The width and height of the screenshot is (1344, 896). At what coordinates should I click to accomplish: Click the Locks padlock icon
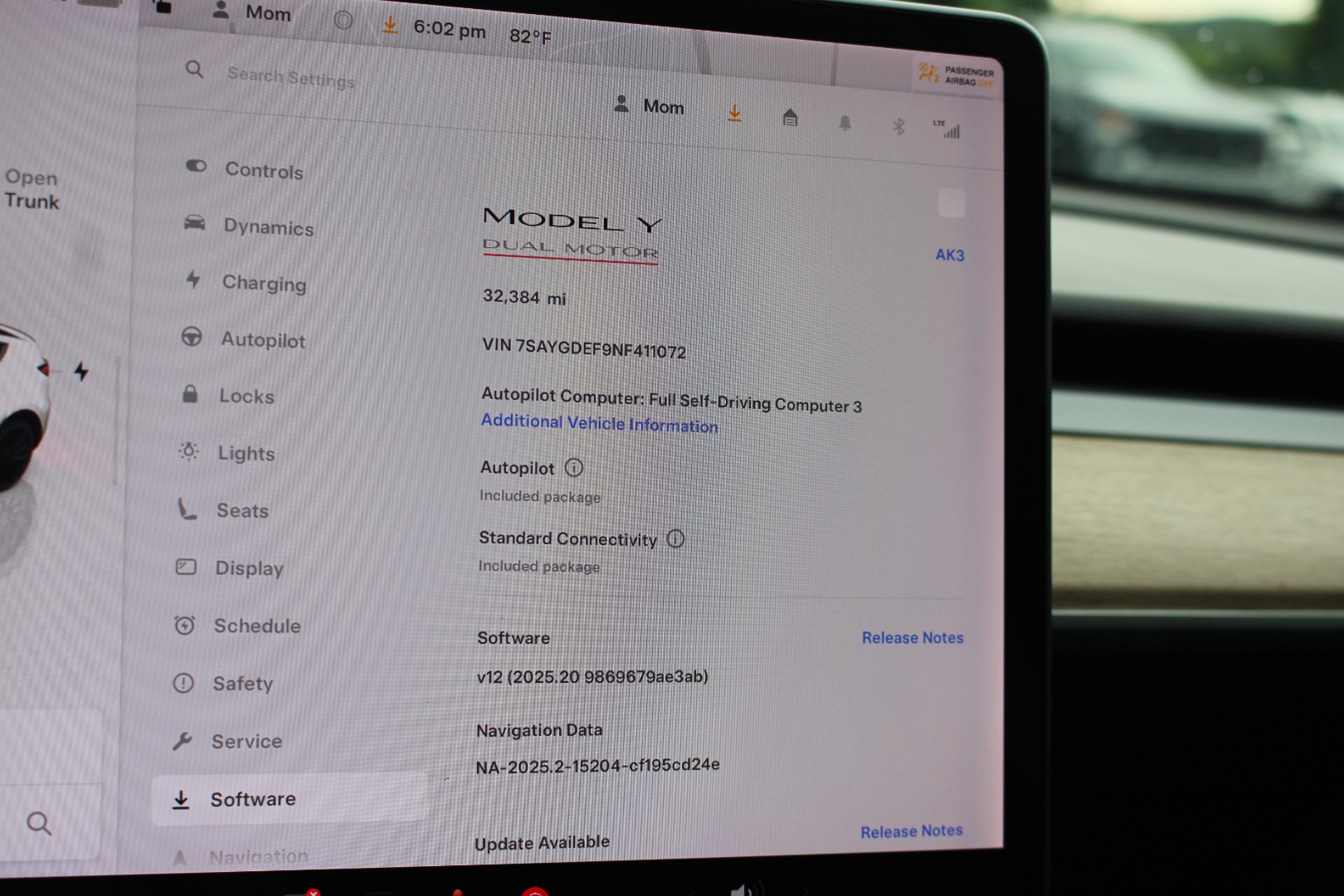[x=190, y=393]
